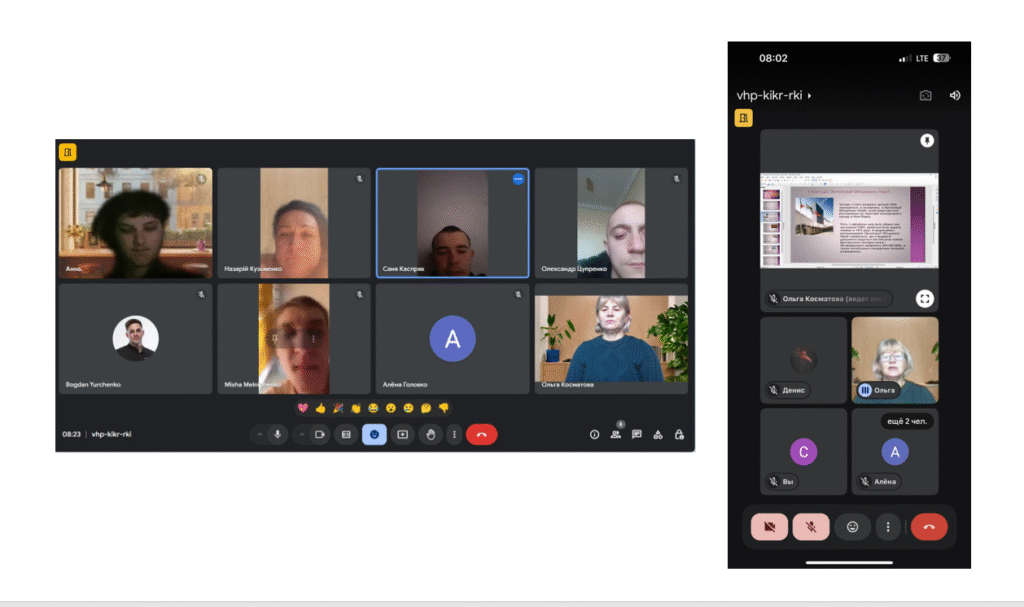
Task: Expand audio settings arrow beside the microphone button
Action: coord(259,434)
